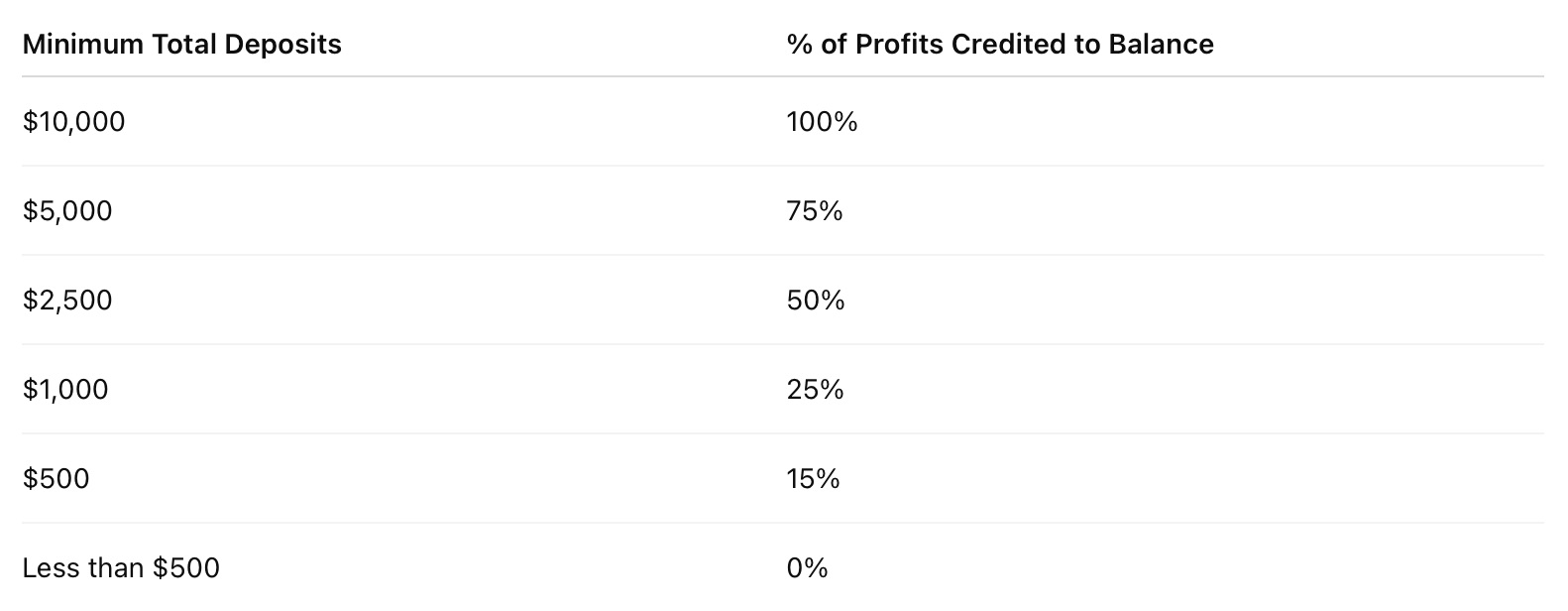This screenshot has height=611, width=1568.
Task: Click the divider line below the $1,000 row
Action: click(x=783, y=433)
